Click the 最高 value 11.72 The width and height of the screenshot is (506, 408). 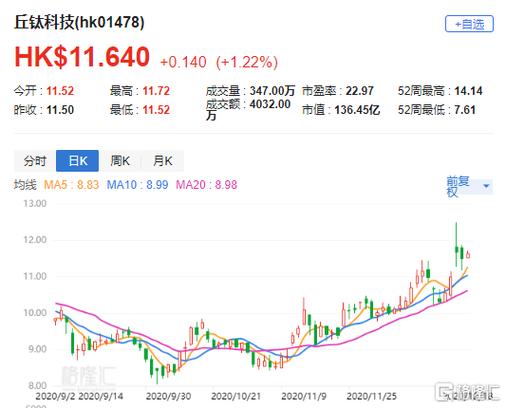point(156,91)
